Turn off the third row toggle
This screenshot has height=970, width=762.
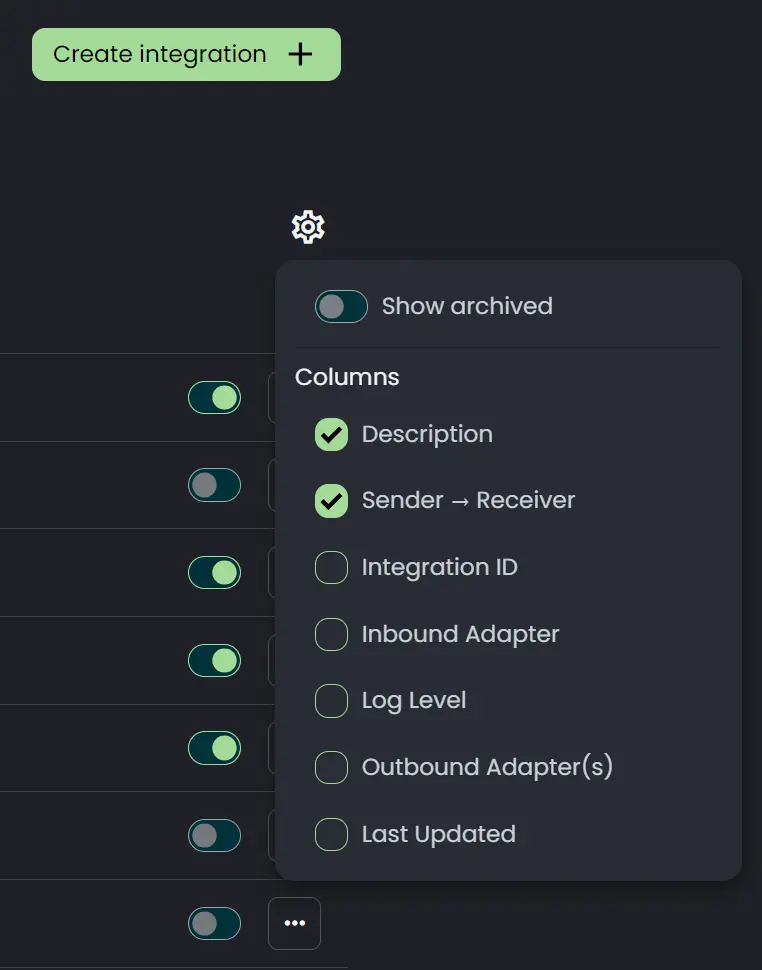(215, 572)
